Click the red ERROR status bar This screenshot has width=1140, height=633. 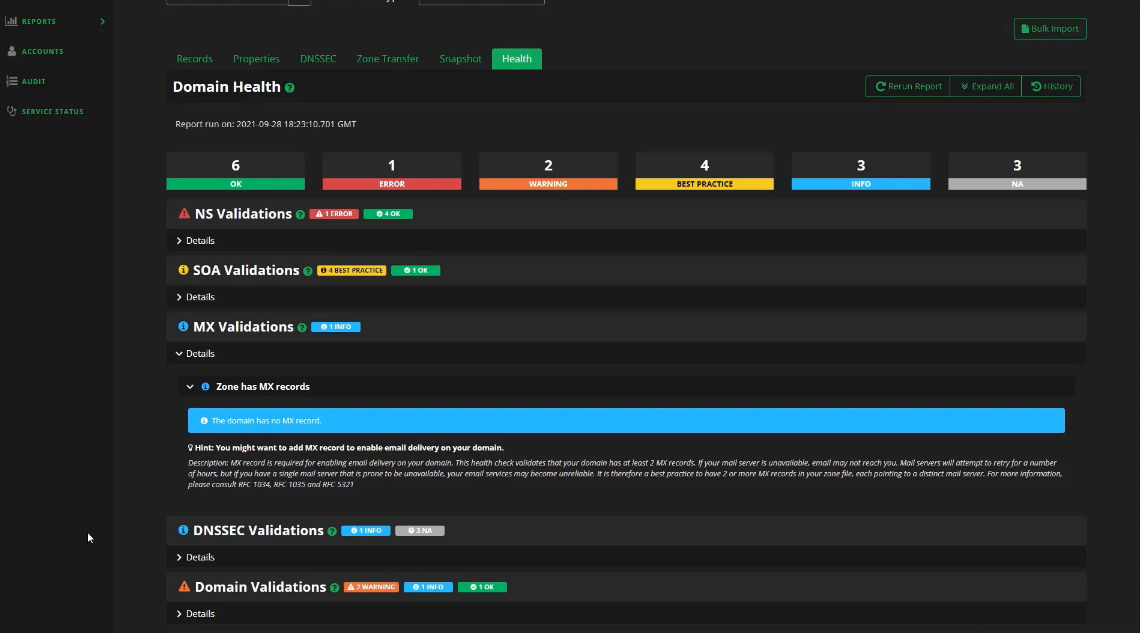tap(391, 183)
